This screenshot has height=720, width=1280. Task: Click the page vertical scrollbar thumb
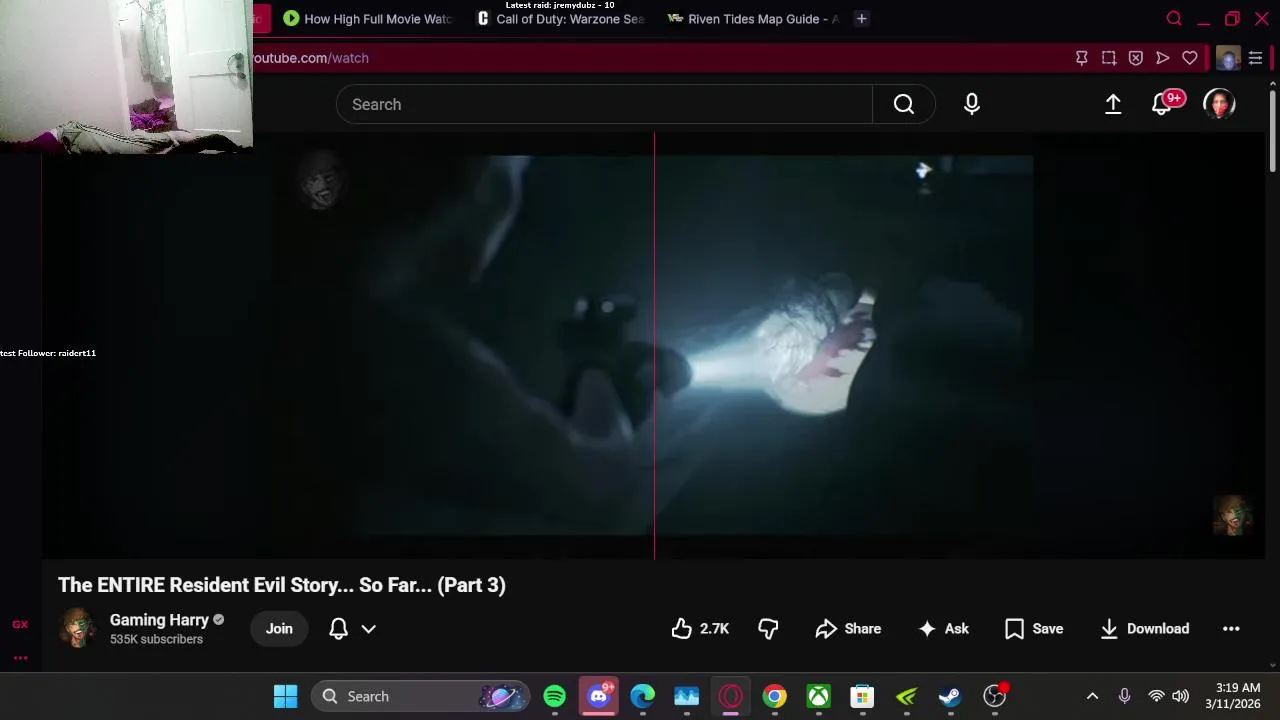pyautogui.click(x=1273, y=130)
